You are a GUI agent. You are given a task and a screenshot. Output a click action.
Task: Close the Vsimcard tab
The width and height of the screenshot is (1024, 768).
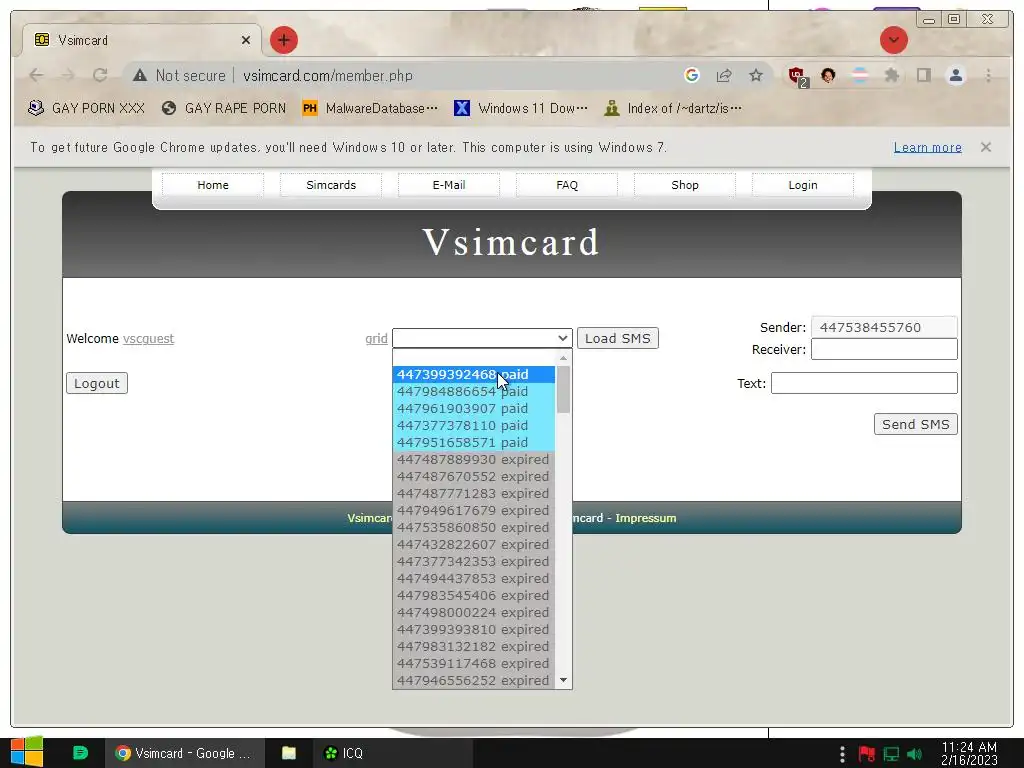coord(246,40)
